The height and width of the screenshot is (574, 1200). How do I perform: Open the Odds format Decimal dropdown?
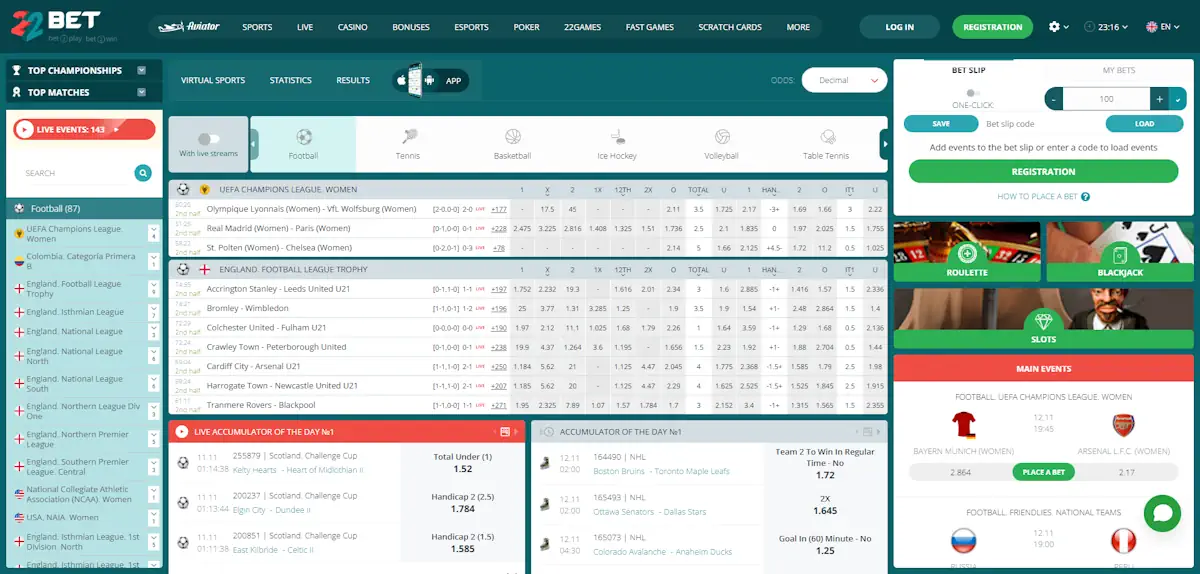844,80
